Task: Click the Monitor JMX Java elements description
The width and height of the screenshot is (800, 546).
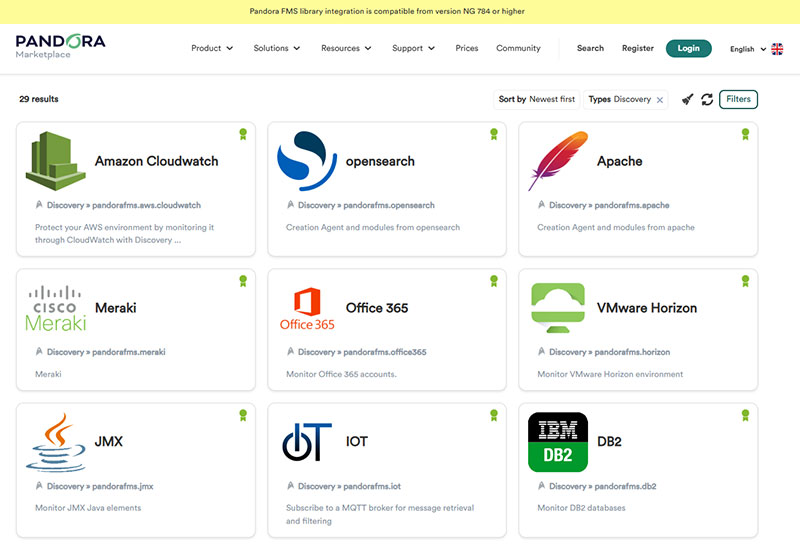Action: 88,508
